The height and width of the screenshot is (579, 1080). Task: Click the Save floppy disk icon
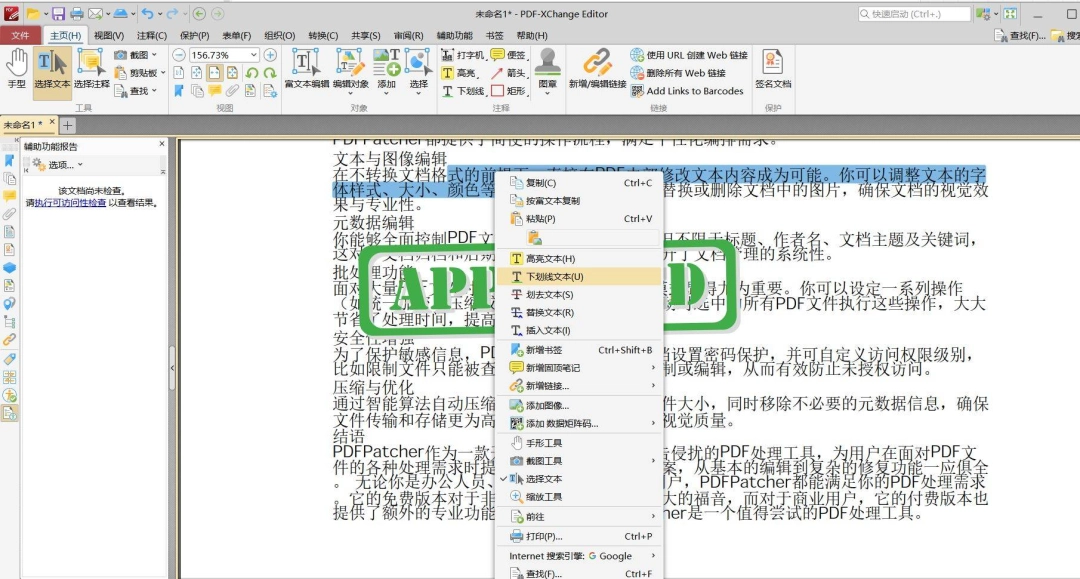(x=58, y=13)
